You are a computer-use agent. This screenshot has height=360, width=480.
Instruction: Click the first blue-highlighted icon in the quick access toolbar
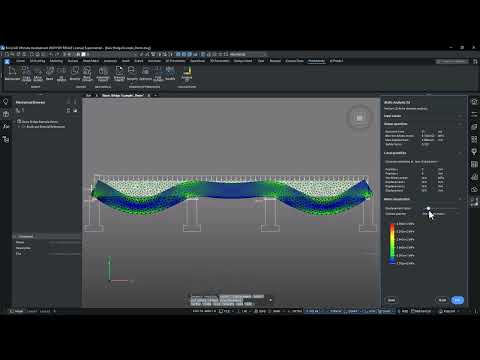[x=178, y=54]
